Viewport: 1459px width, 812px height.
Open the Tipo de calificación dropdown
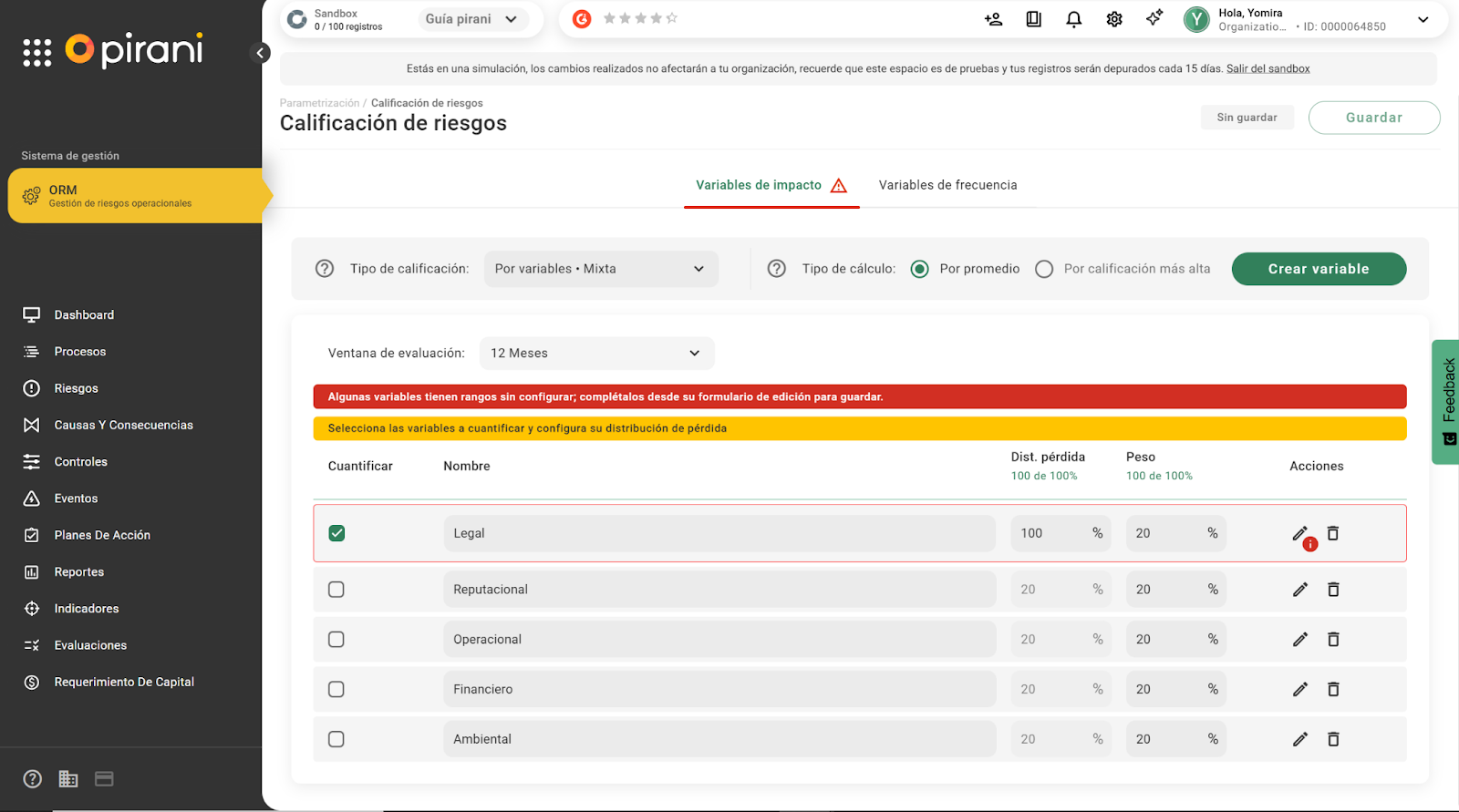600,269
